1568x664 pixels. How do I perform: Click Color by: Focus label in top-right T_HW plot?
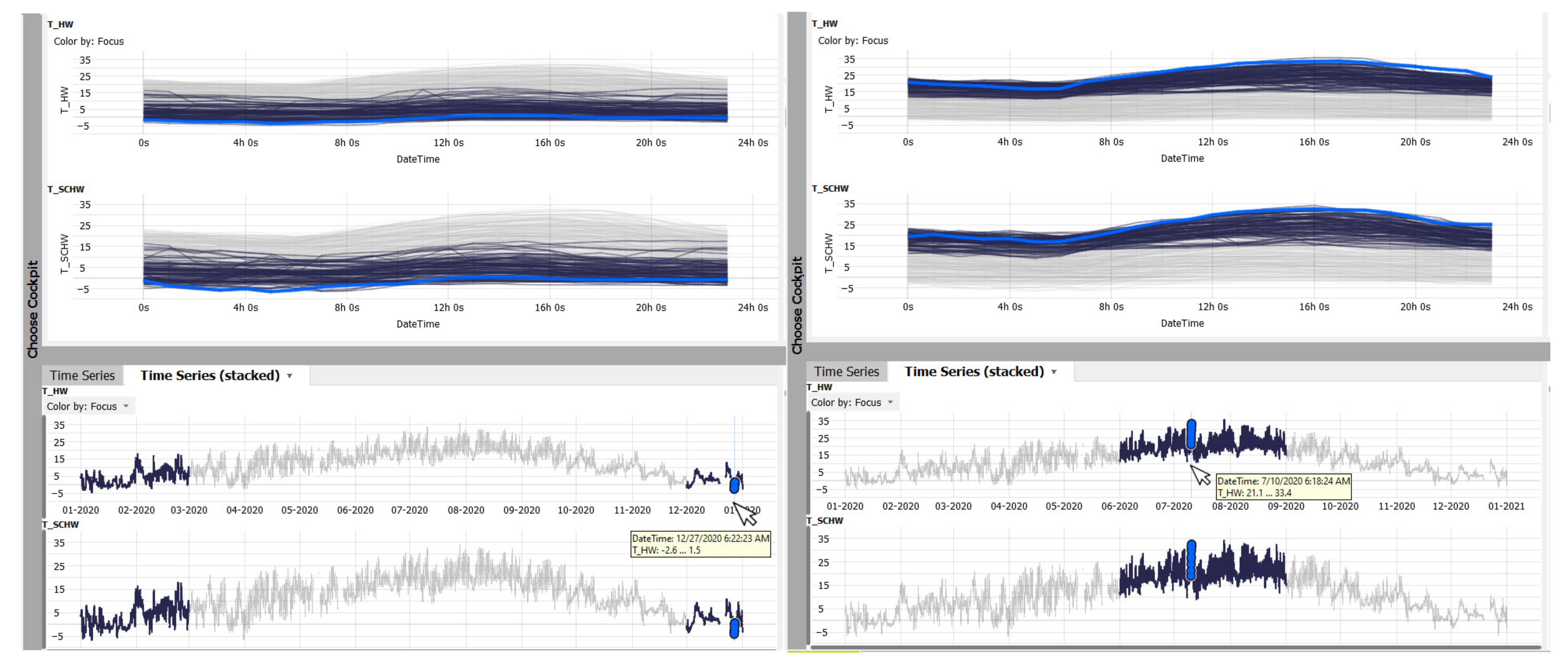pos(853,41)
